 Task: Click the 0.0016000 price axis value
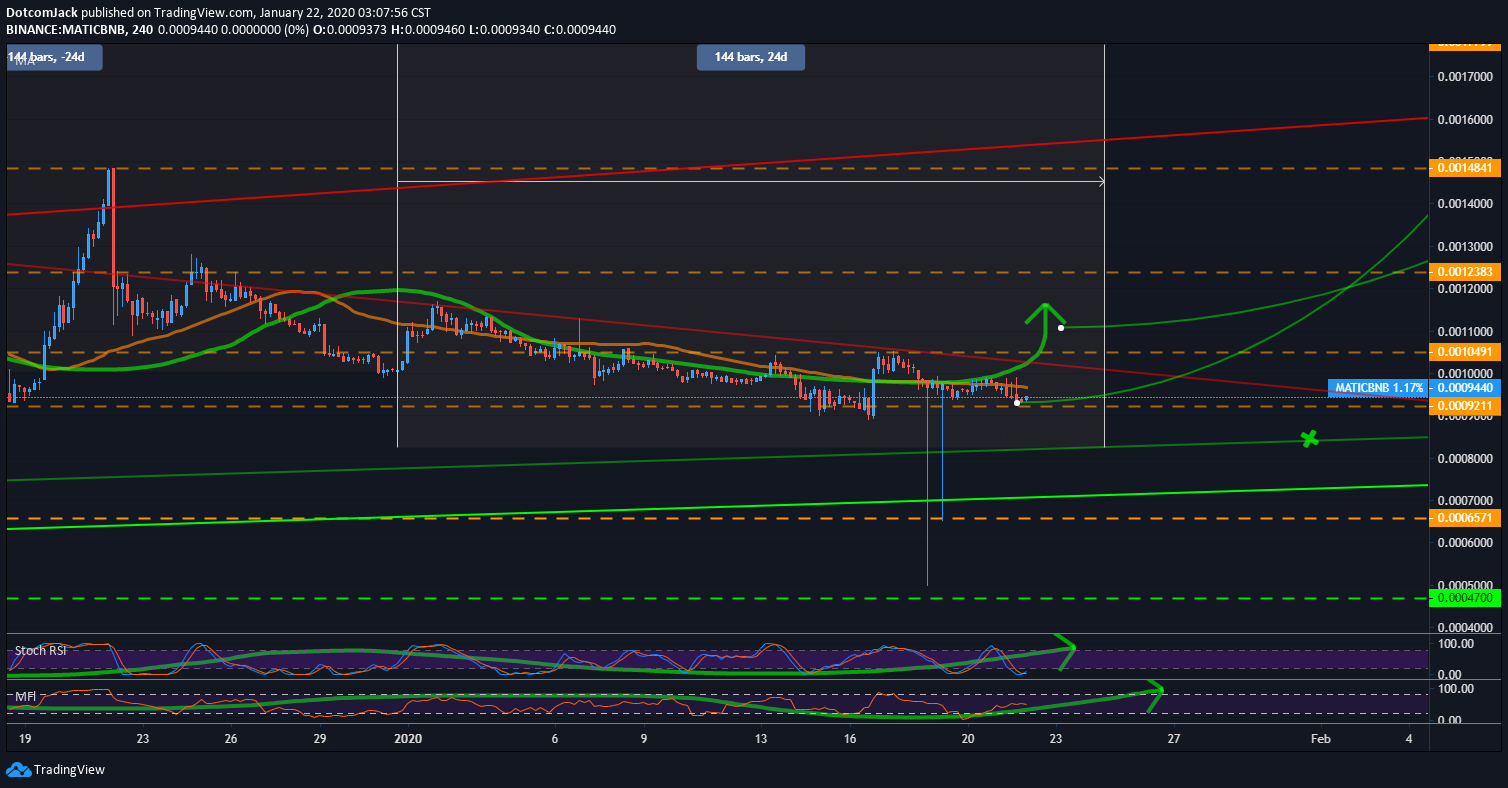[x=1465, y=119]
